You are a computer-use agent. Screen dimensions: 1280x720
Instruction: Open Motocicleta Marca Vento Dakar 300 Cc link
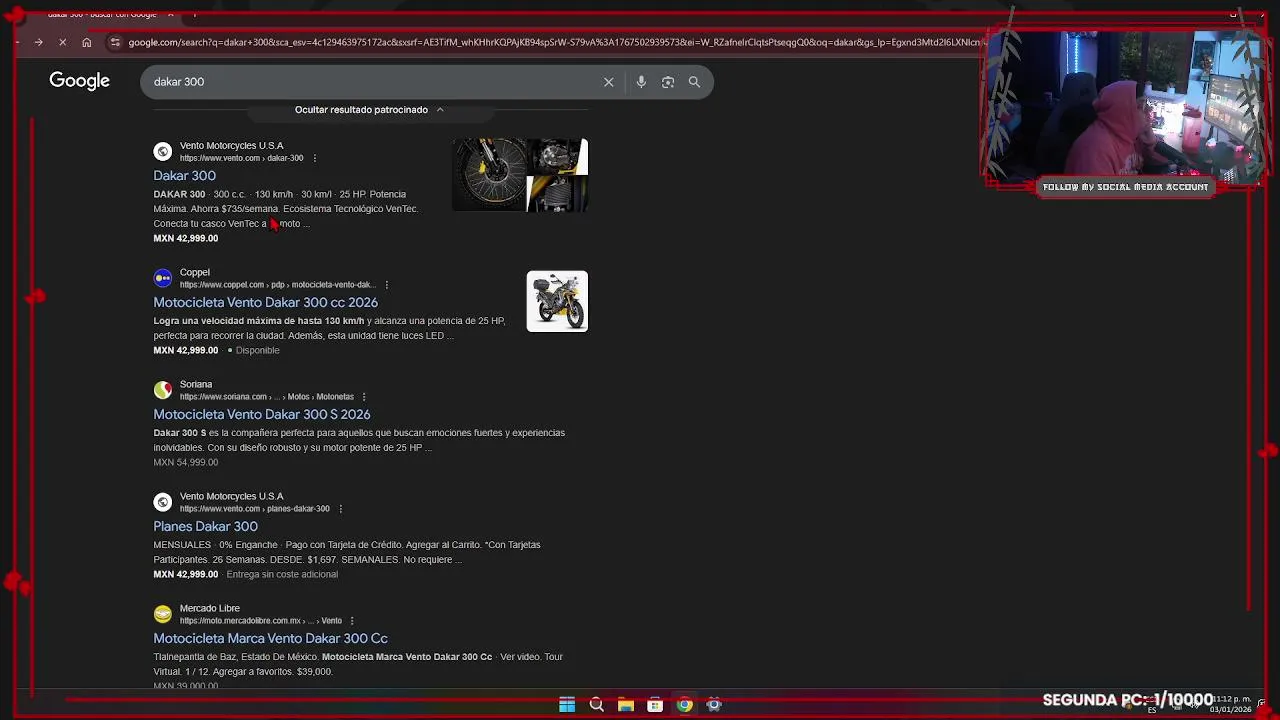coord(270,638)
